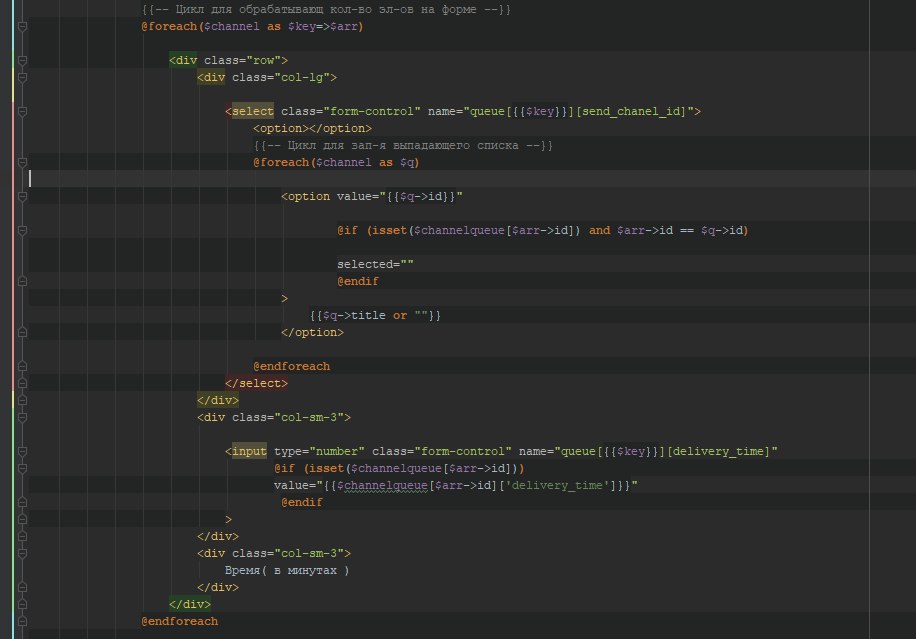Image resolution: width=916 pixels, height=639 pixels.
Task: Place caret on the empty current line with cursor
Action: (472, 179)
